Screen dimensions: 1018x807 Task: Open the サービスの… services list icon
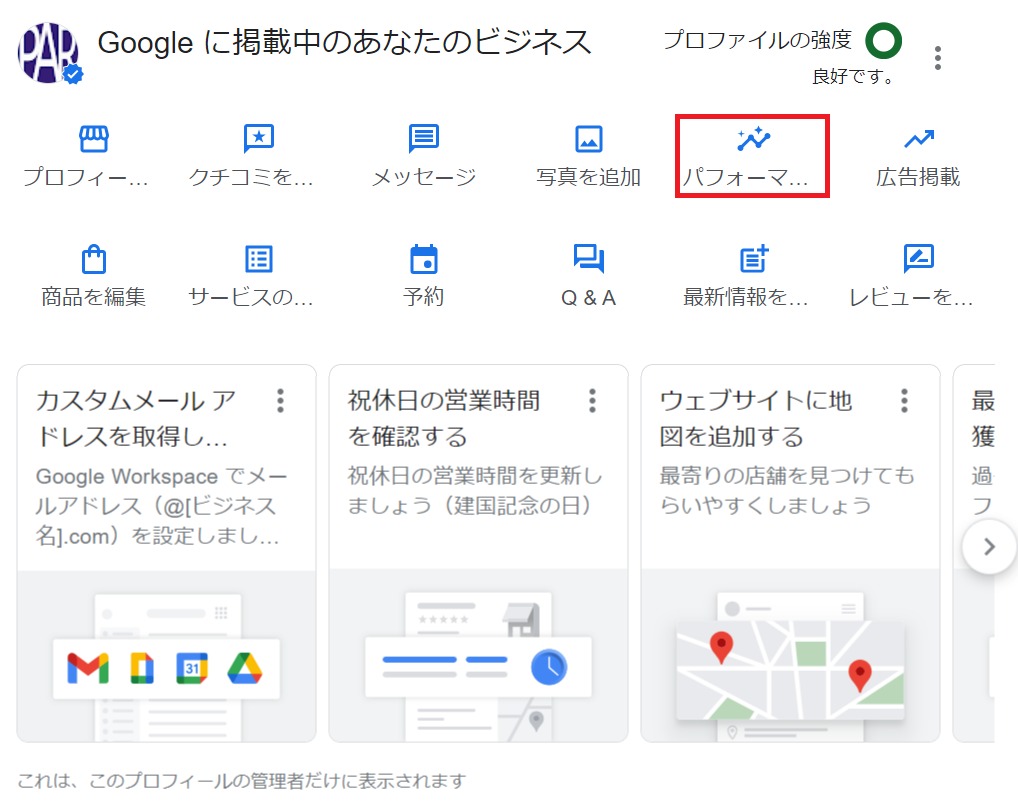258,259
